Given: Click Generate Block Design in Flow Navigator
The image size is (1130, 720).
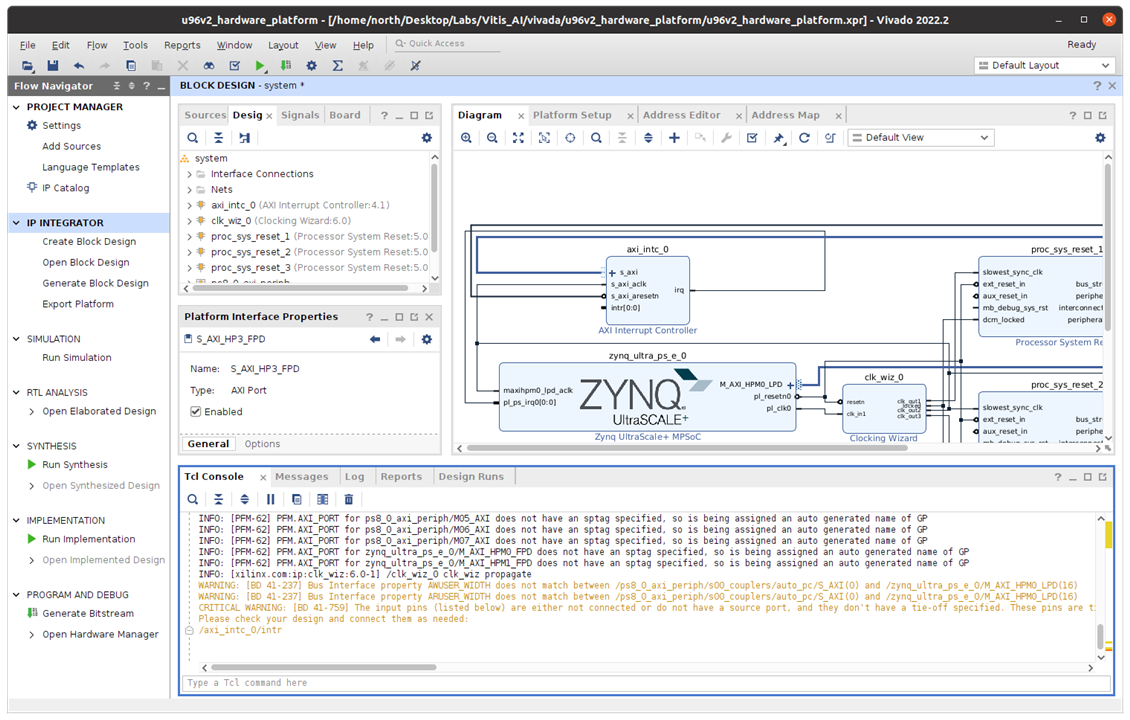Looking at the screenshot, I should pyautogui.click(x=96, y=283).
